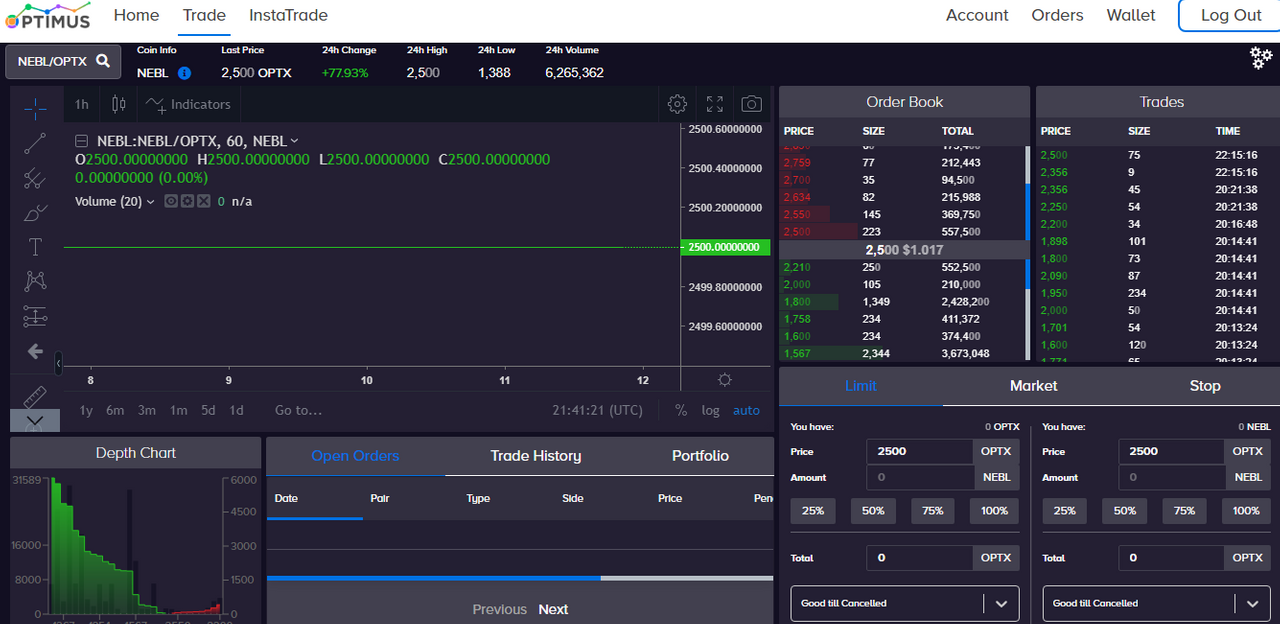Open the 1h timeframe selector
The height and width of the screenshot is (624, 1280).
point(81,104)
